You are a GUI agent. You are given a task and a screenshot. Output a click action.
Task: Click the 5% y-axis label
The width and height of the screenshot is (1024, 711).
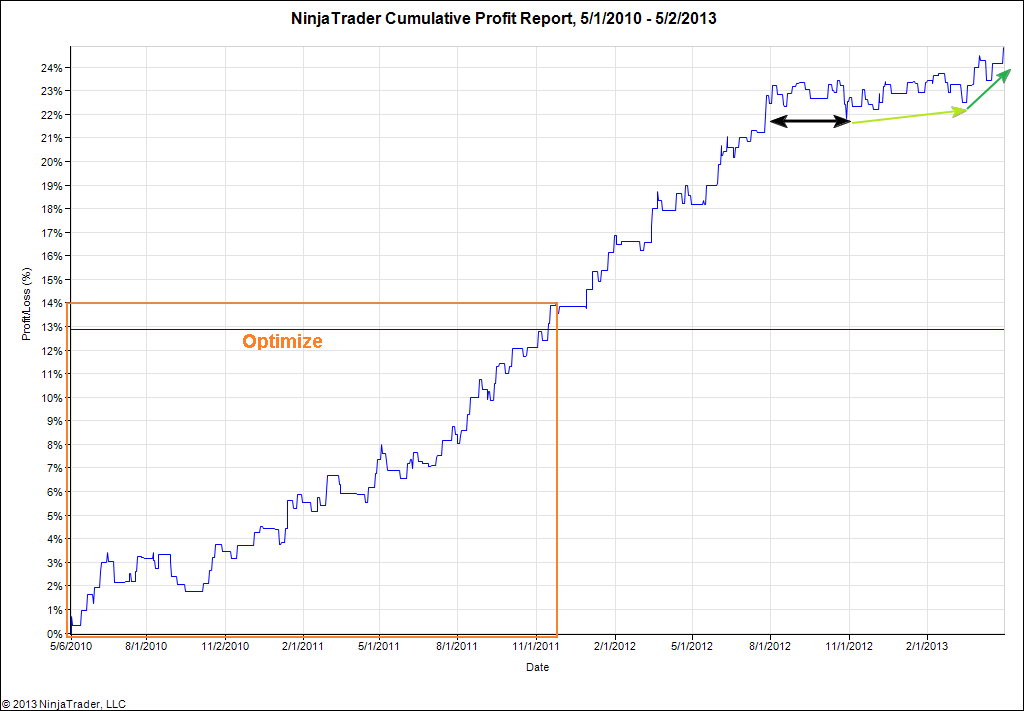coord(54,516)
